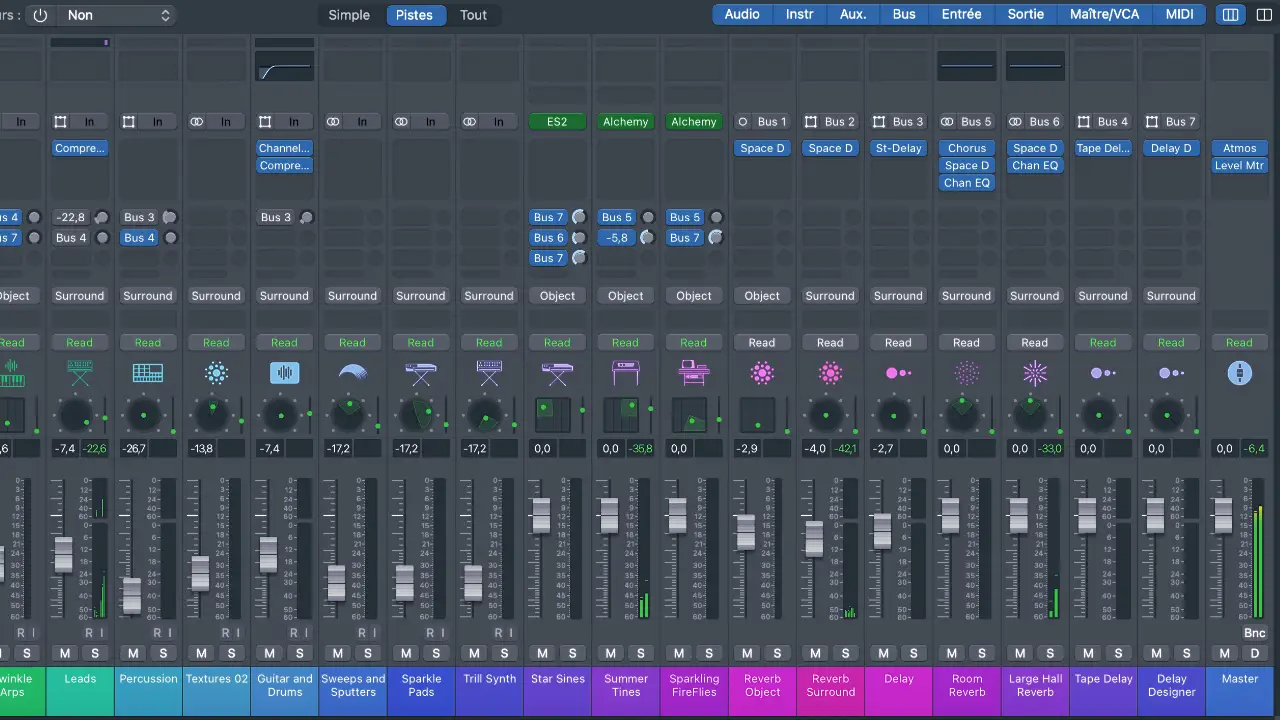Select the Textures 02 particle icon
This screenshot has height=720, width=1280.
[x=216, y=373]
